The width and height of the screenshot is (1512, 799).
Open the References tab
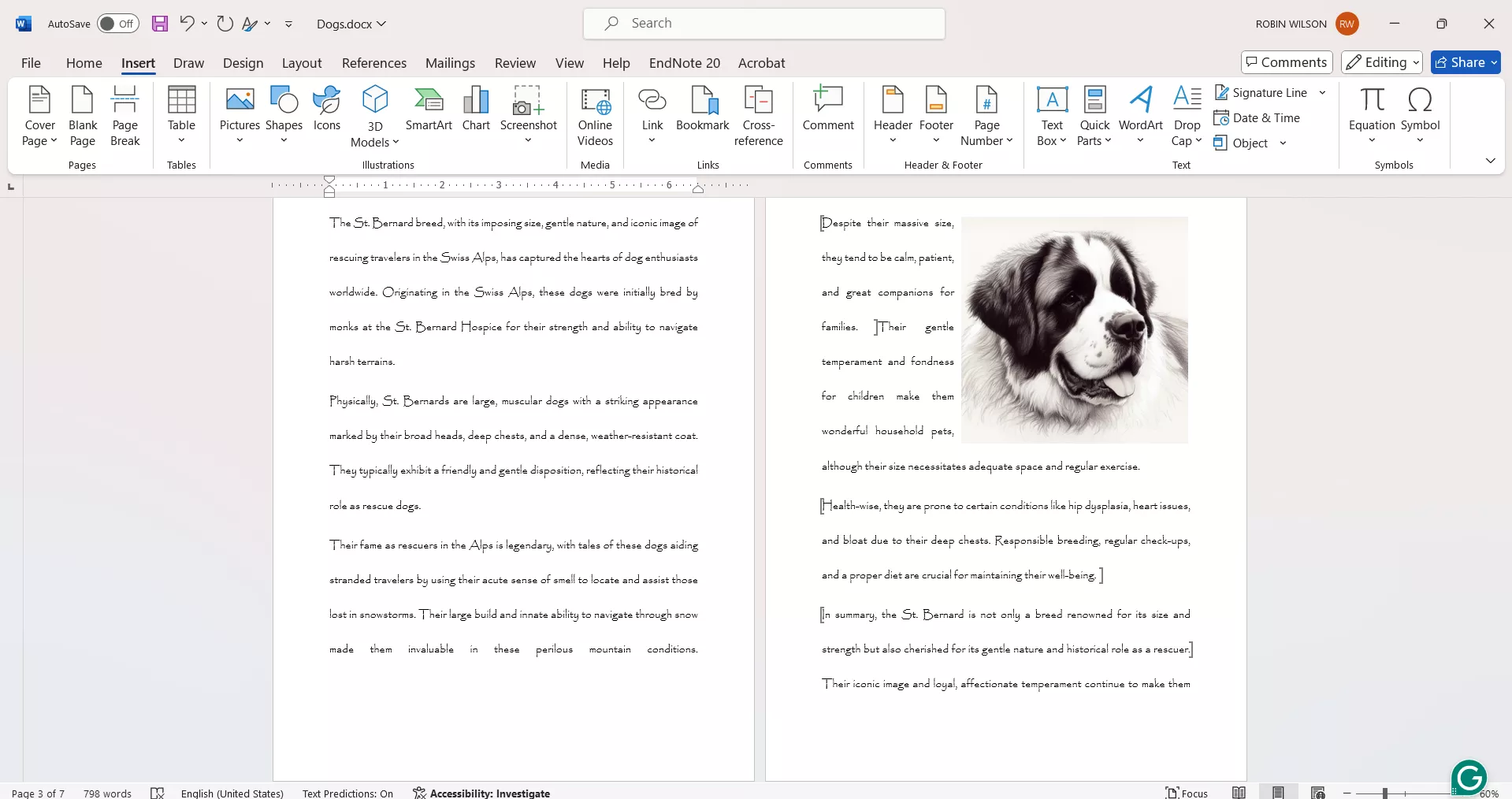373,63
